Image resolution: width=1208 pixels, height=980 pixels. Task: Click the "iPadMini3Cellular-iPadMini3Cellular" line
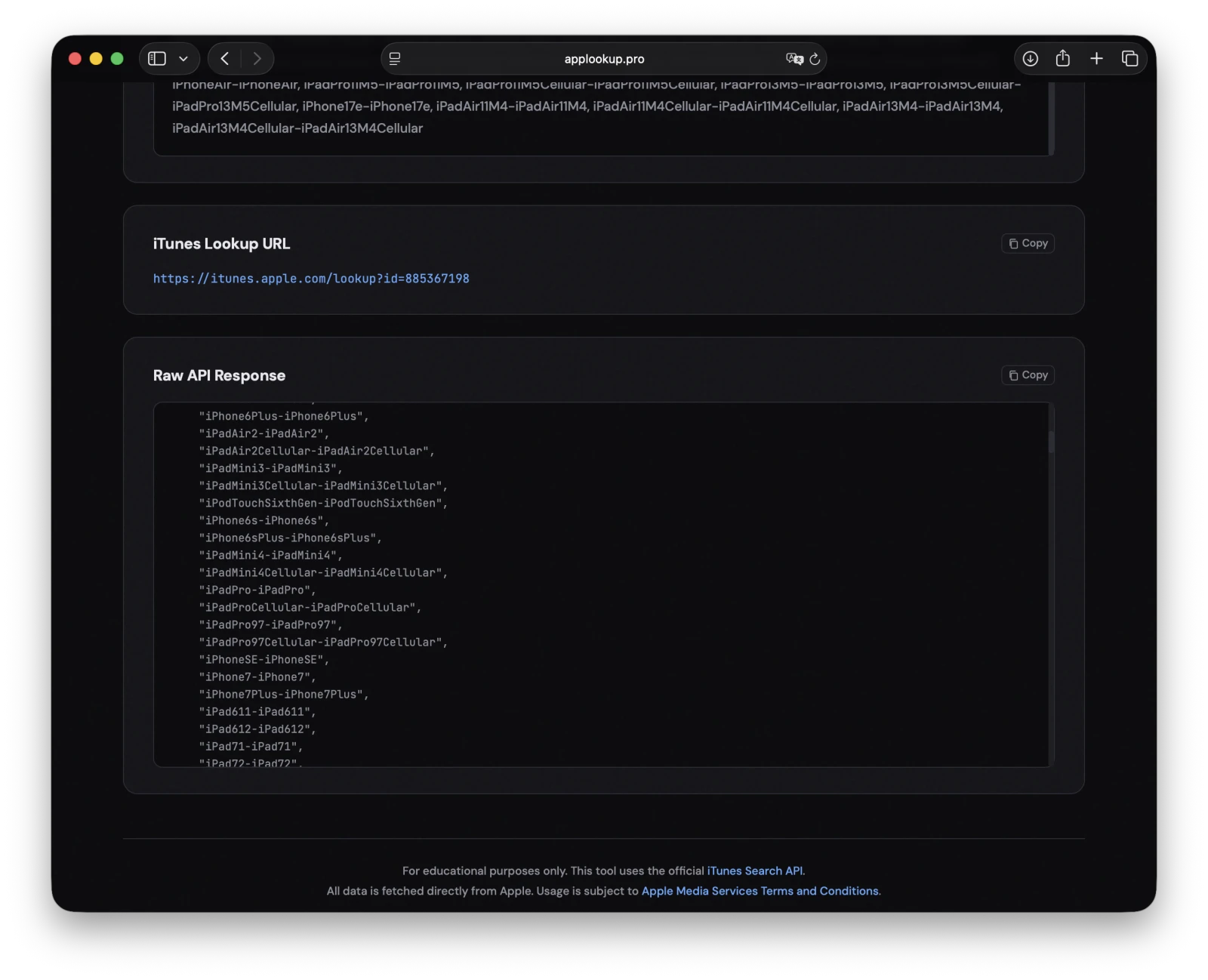[x=324, y=485]
